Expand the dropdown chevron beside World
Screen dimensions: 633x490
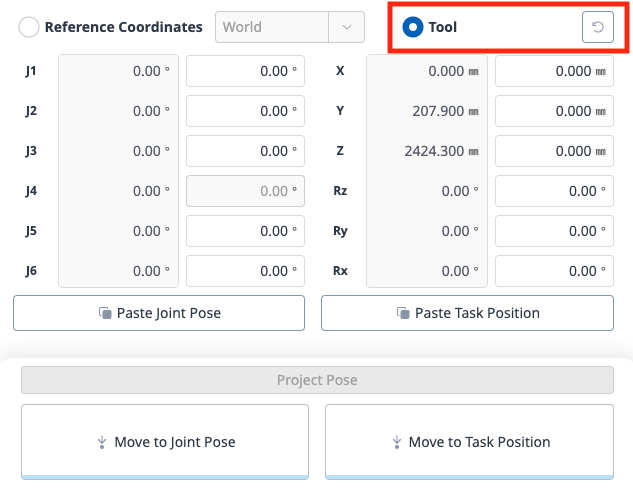click(x=346, y=27)
